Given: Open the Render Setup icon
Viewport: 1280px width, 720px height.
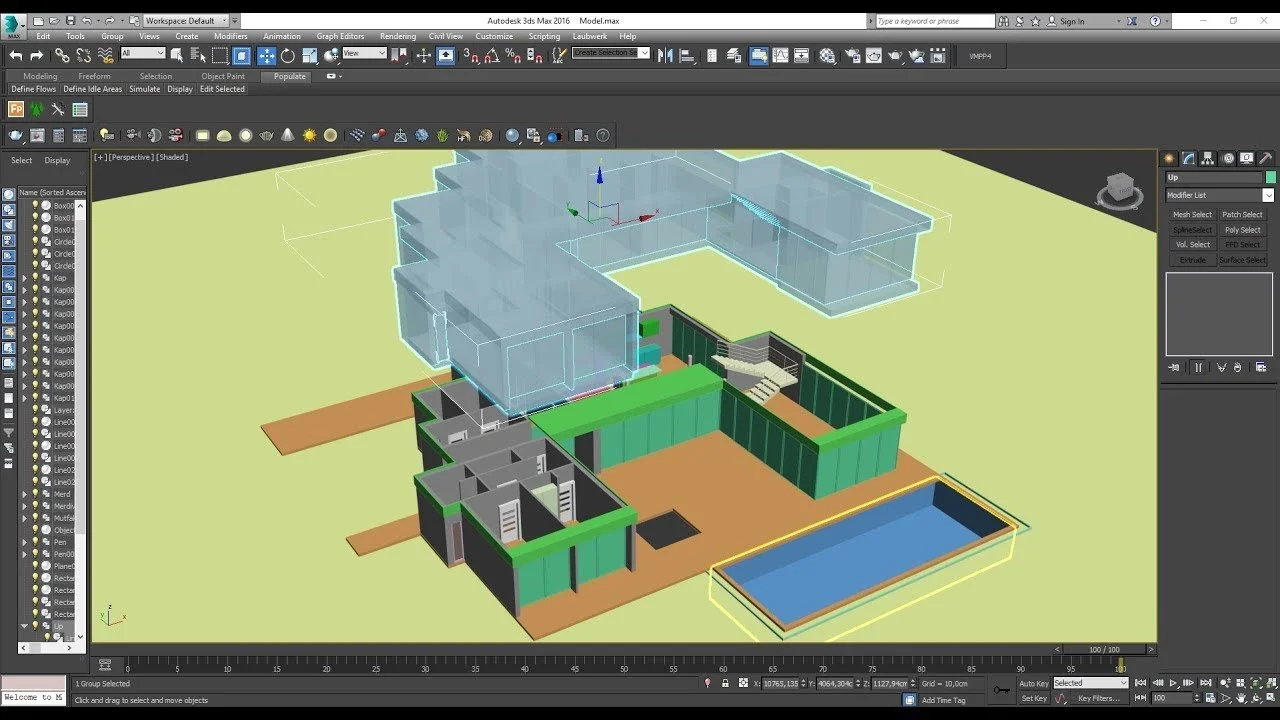Looking at the screenshot, I should [855, 55].
